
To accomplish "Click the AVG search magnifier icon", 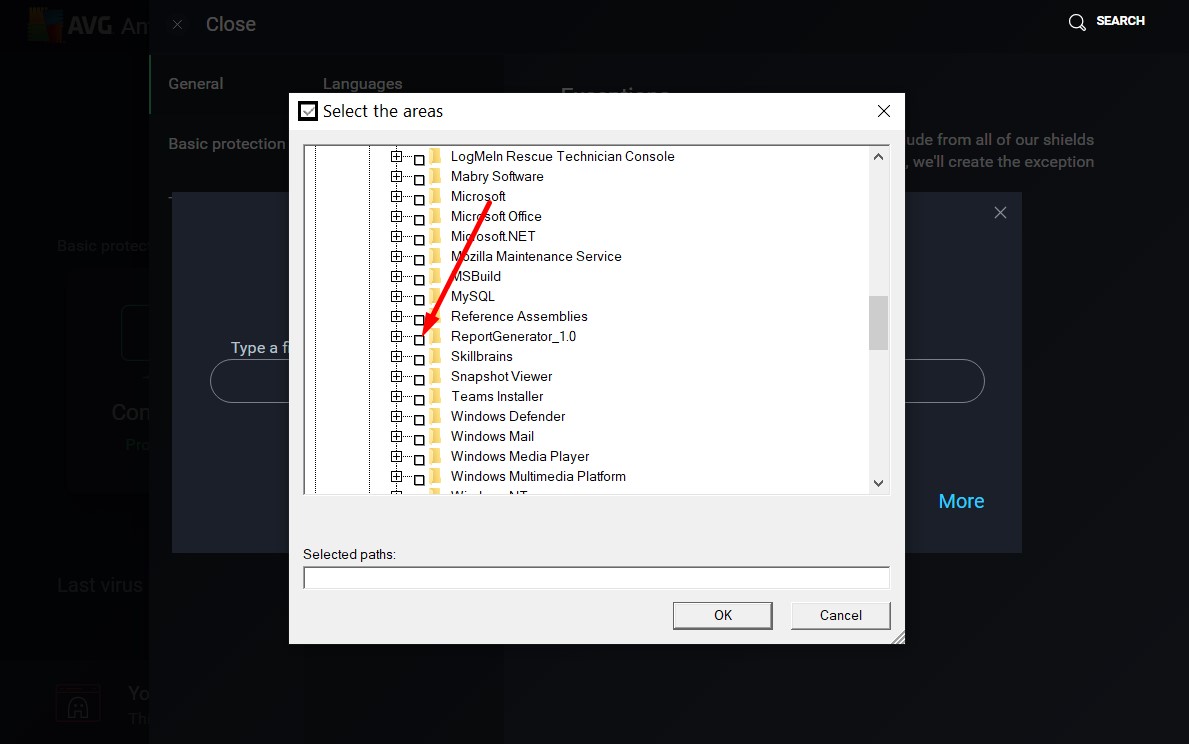I will point(1077,22).
